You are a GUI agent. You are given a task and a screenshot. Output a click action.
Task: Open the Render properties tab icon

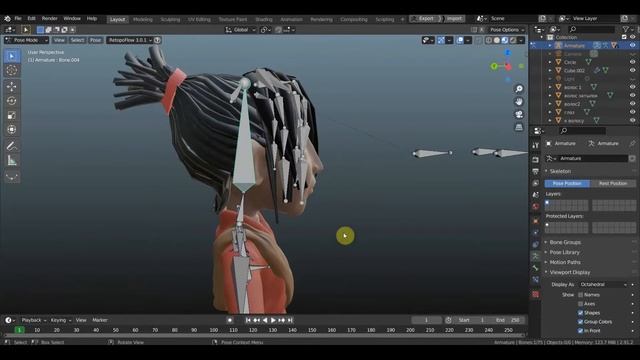coord(536,160)
